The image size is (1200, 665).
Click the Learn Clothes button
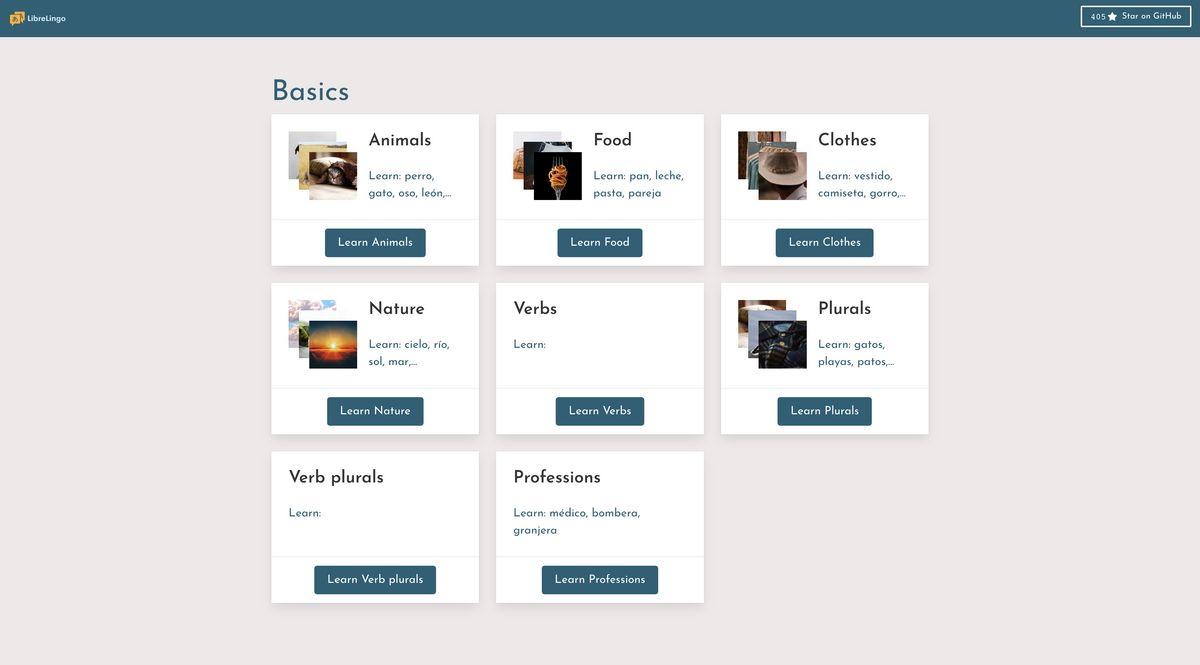(824, 243)
